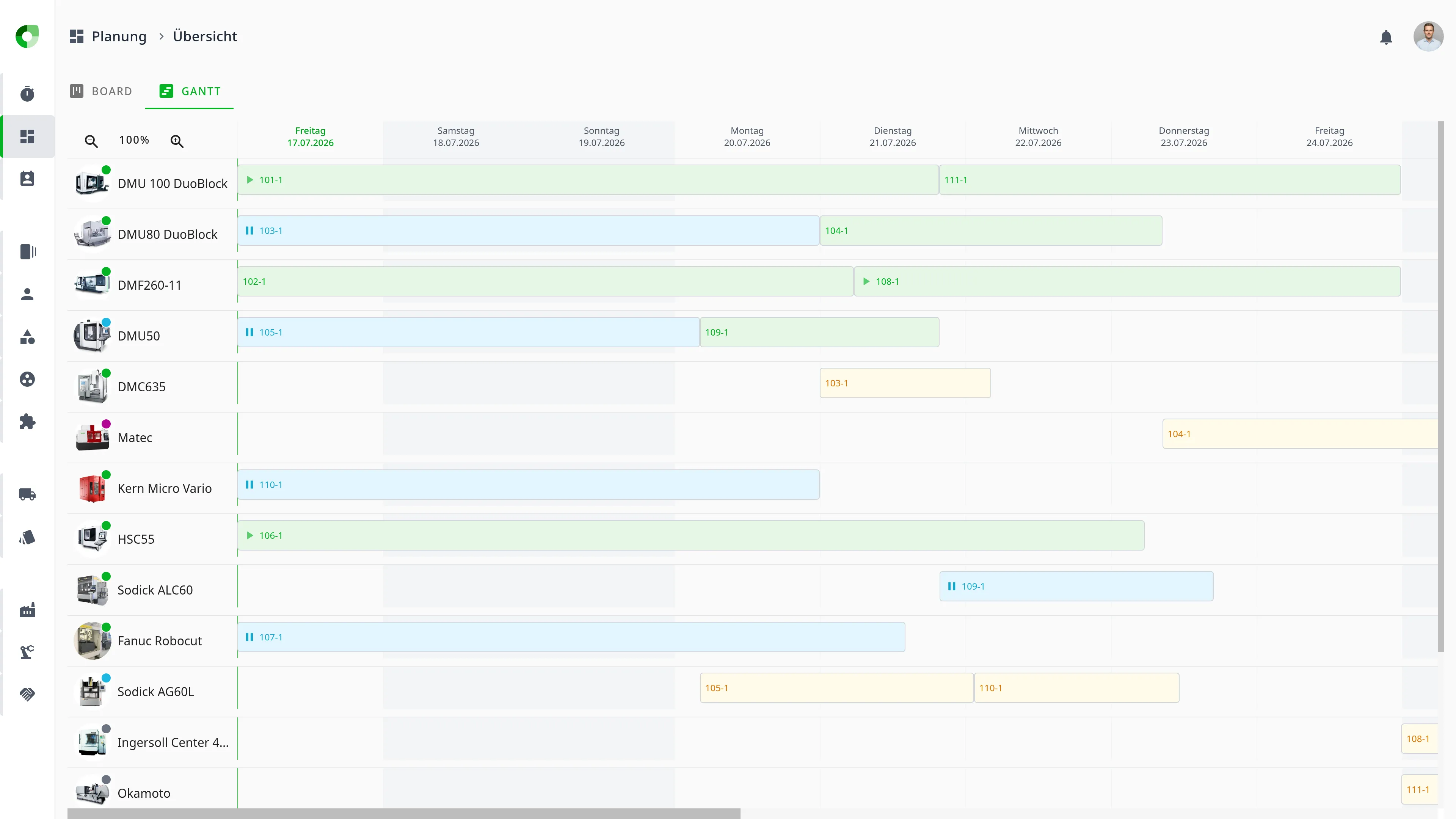The image size is (1456, 819).
Task: Open task 111-1 on Okamoto
Action: 1419,790
